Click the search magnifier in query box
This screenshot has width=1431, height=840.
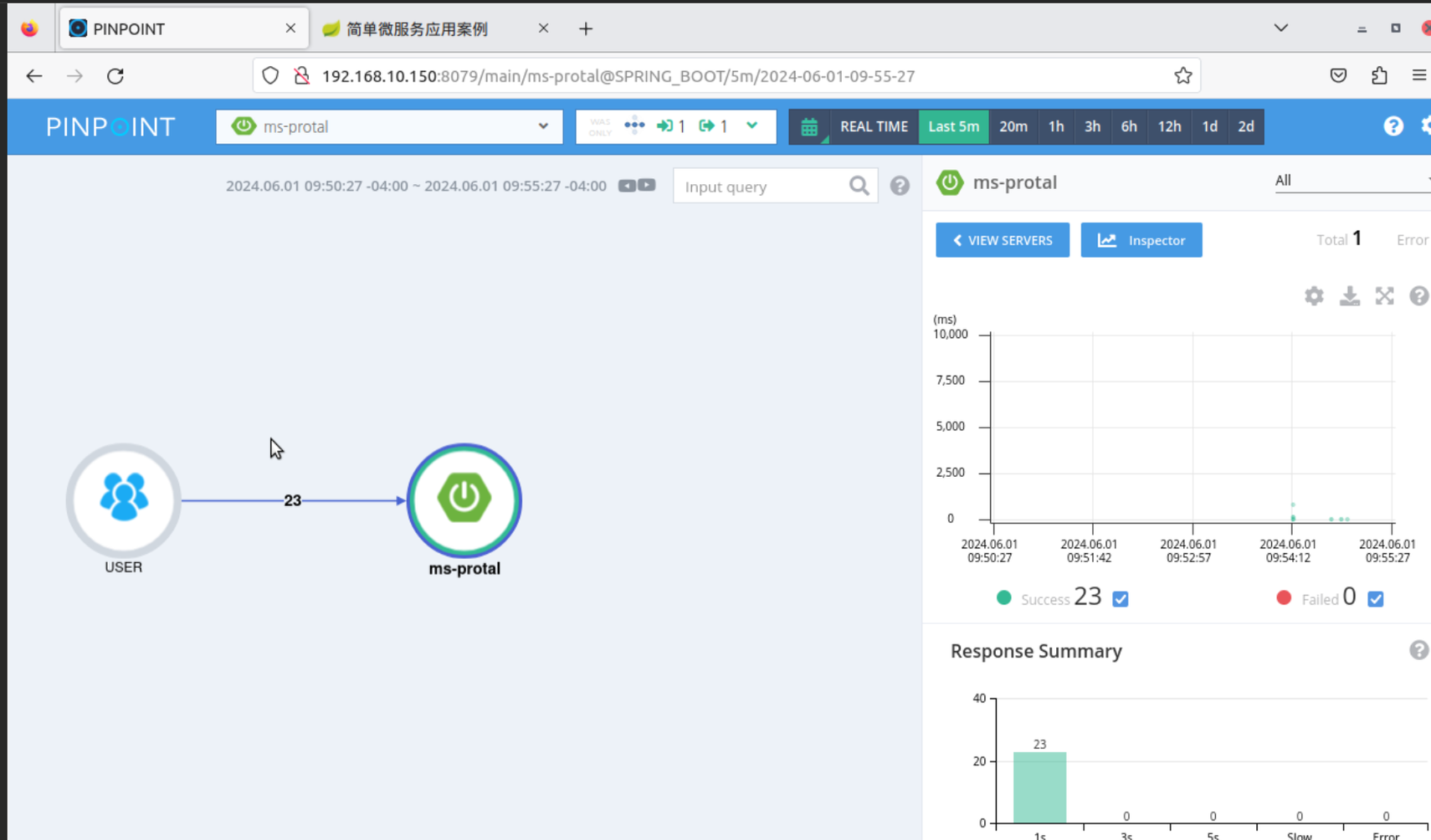pos(859,186)
